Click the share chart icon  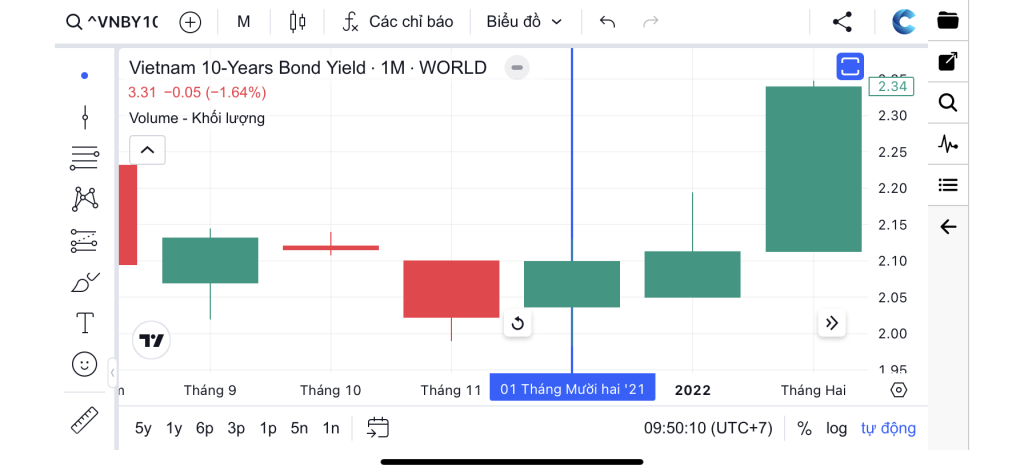tap(842, 22)
